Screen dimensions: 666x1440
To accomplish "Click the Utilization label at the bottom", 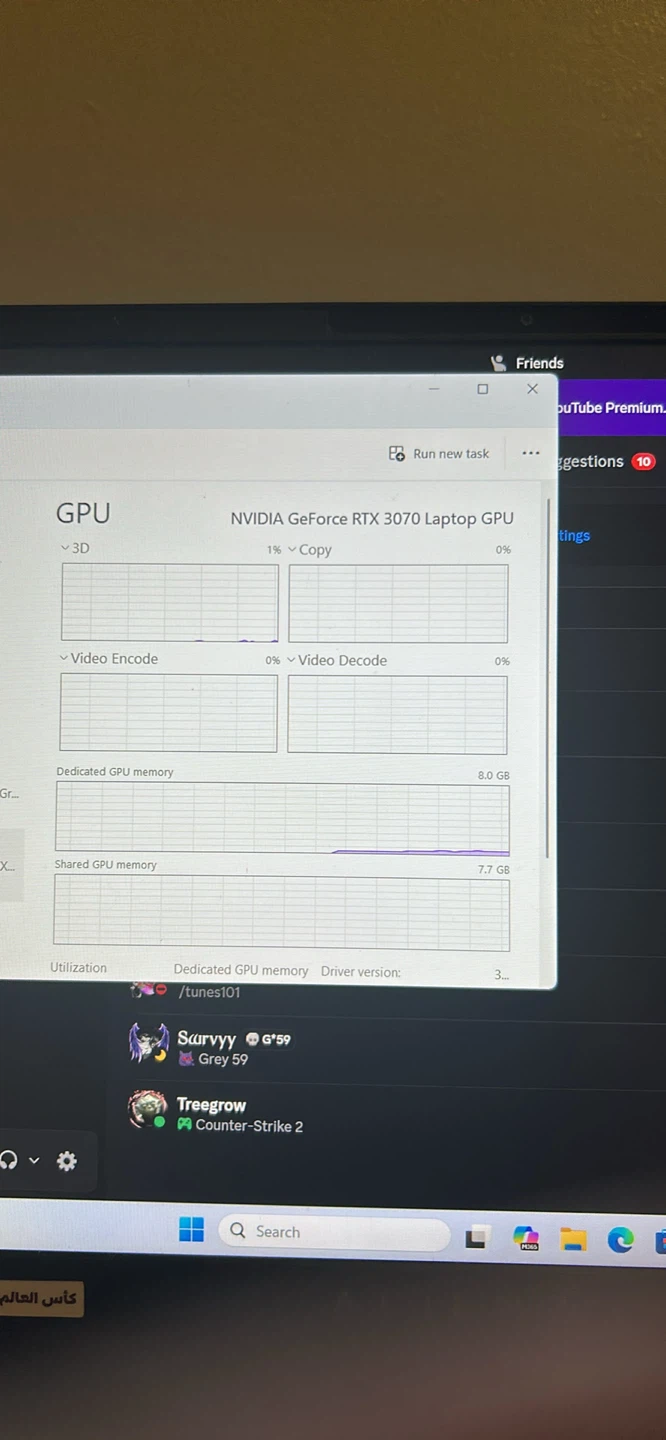I will 78,967.
